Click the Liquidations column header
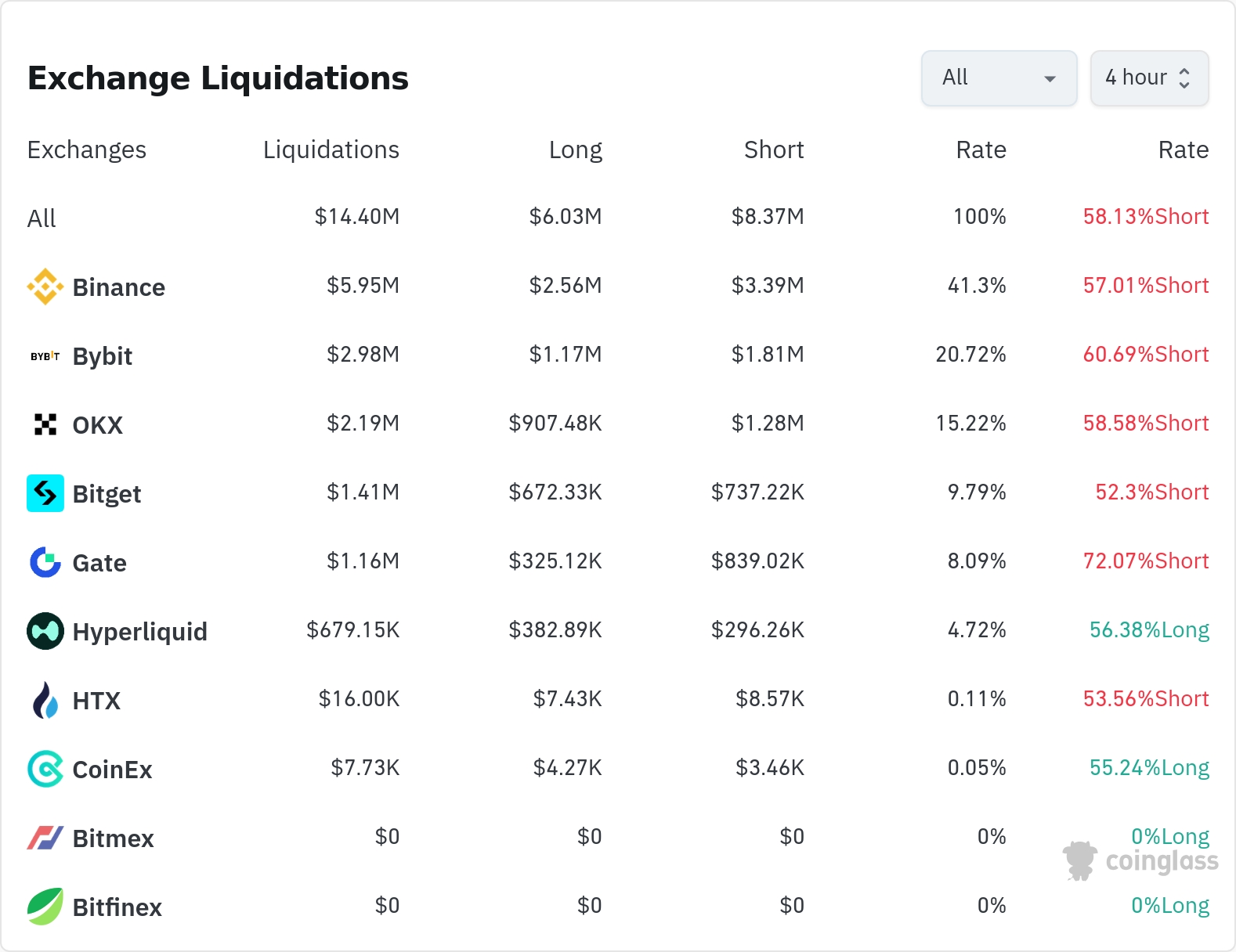 pyautogui.click(x=331, y=150)
